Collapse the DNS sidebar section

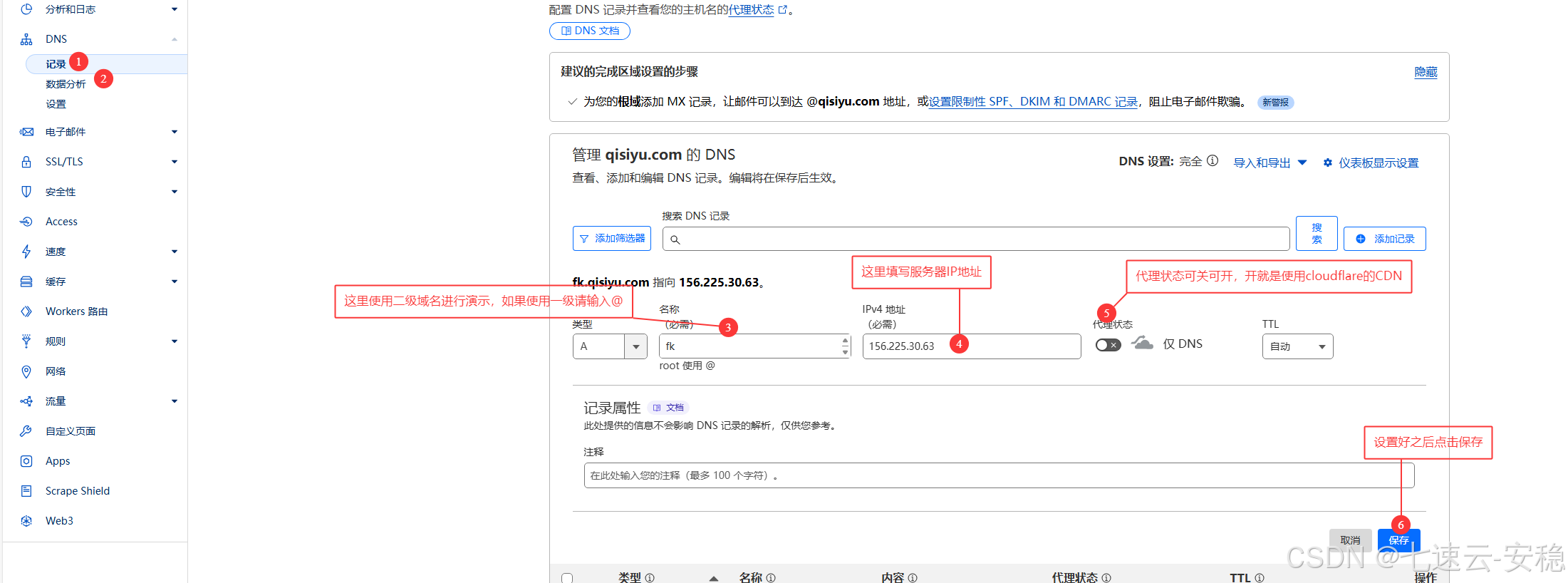pyautogui.click(x=175, y=39)
